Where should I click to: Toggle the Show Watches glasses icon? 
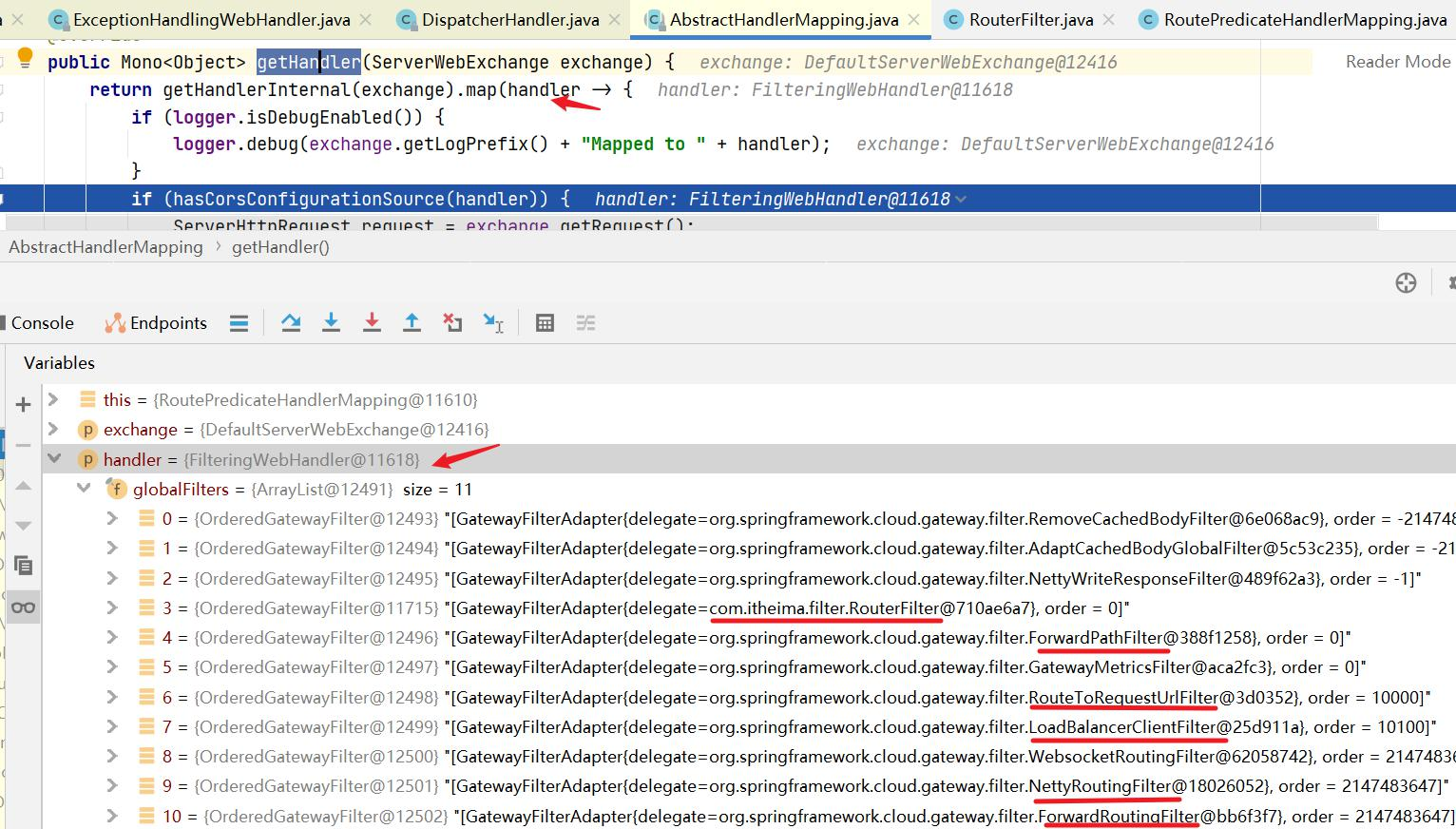tap(24, 607)
